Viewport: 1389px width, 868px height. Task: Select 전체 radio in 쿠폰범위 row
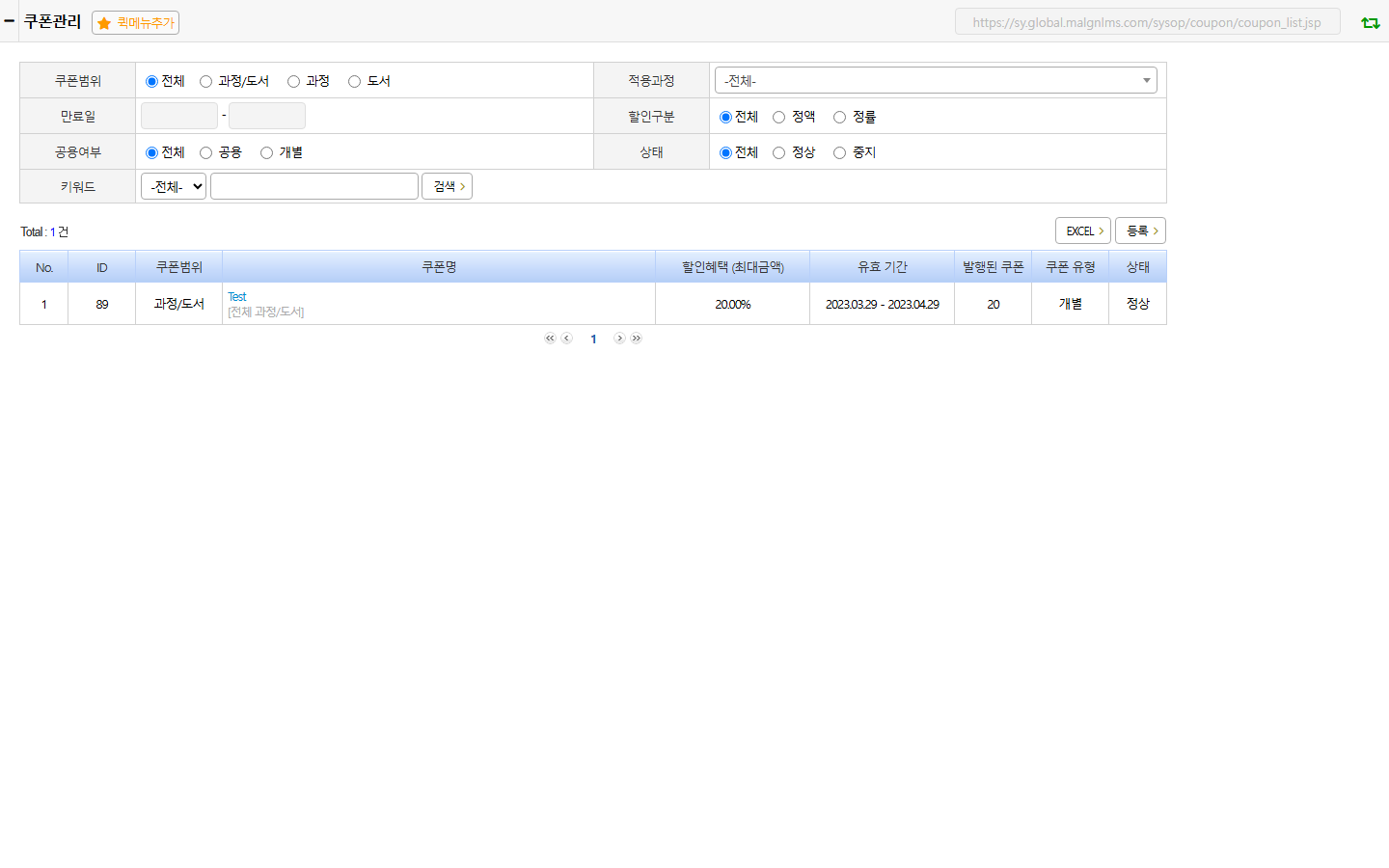[x=151, y=81]
